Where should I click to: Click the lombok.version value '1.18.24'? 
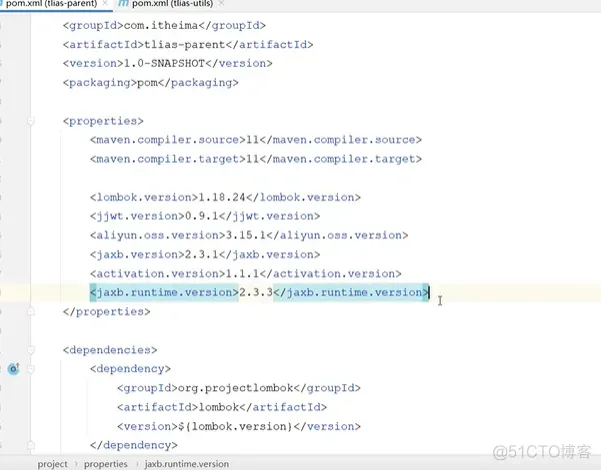tap(222, 197)
